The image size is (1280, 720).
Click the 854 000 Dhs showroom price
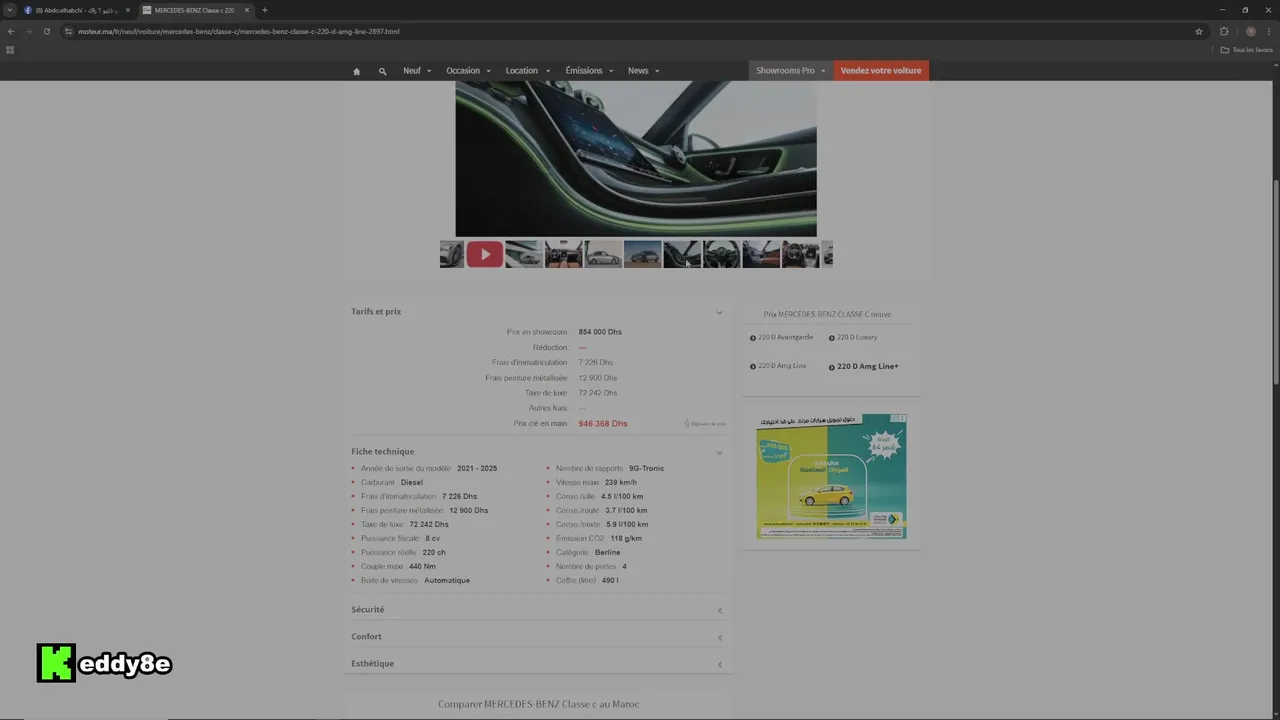click(600, 332)
